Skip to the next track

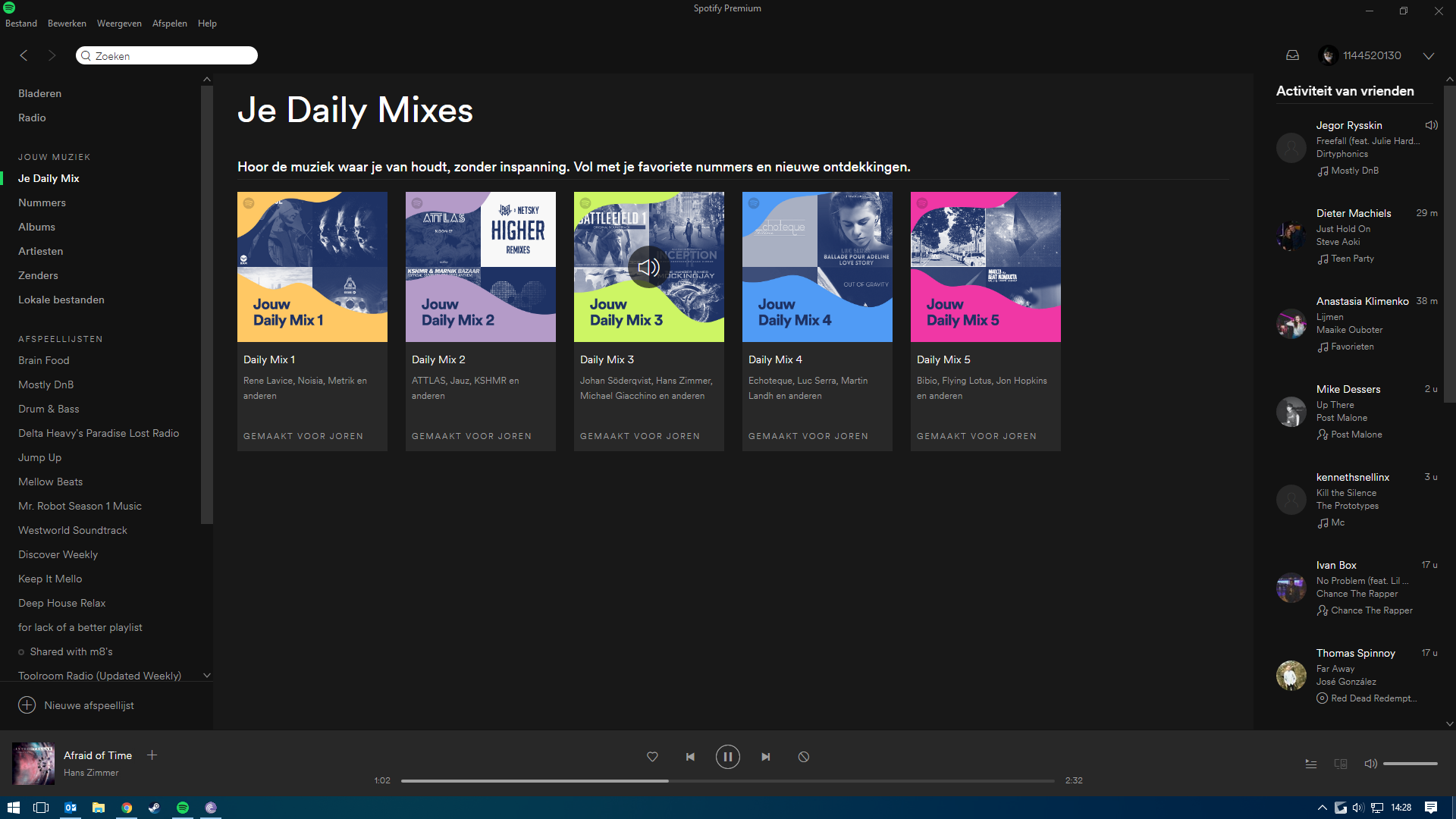click(x=766, y=757)
